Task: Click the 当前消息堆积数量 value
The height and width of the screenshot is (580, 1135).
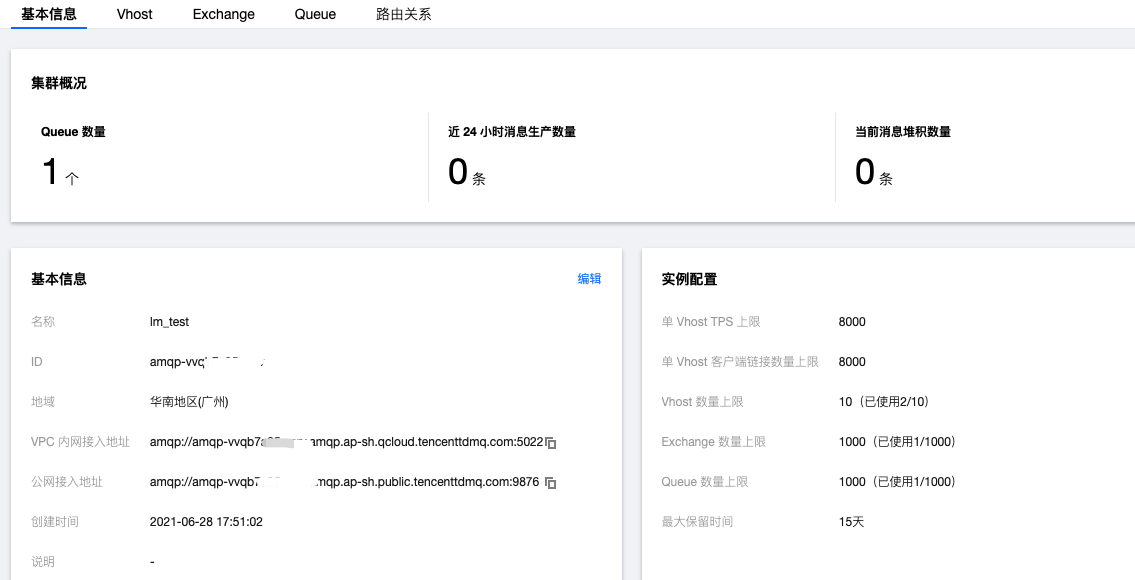Action: click(x=865, y=173)
